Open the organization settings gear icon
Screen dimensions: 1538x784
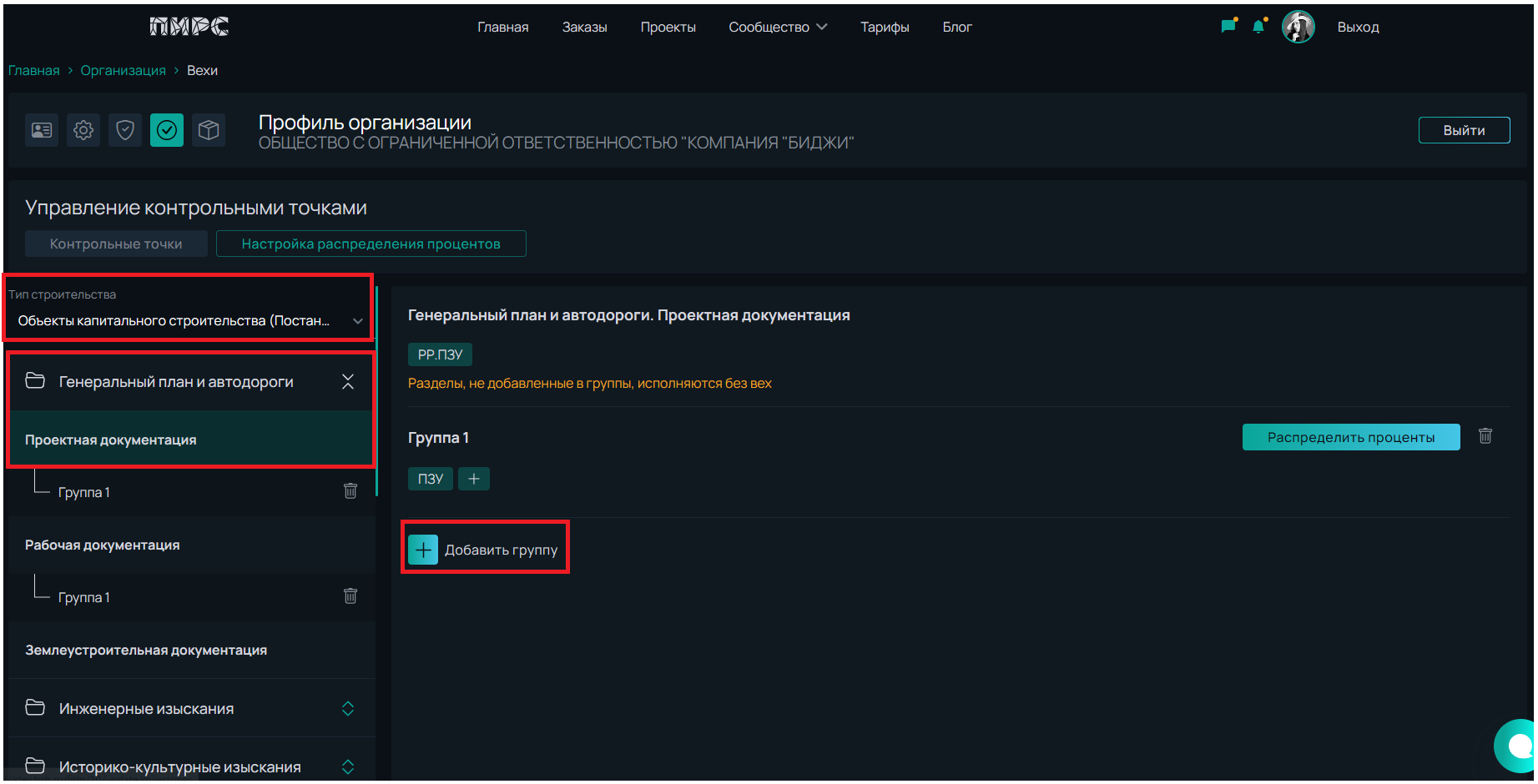click(x=83, y=130)
